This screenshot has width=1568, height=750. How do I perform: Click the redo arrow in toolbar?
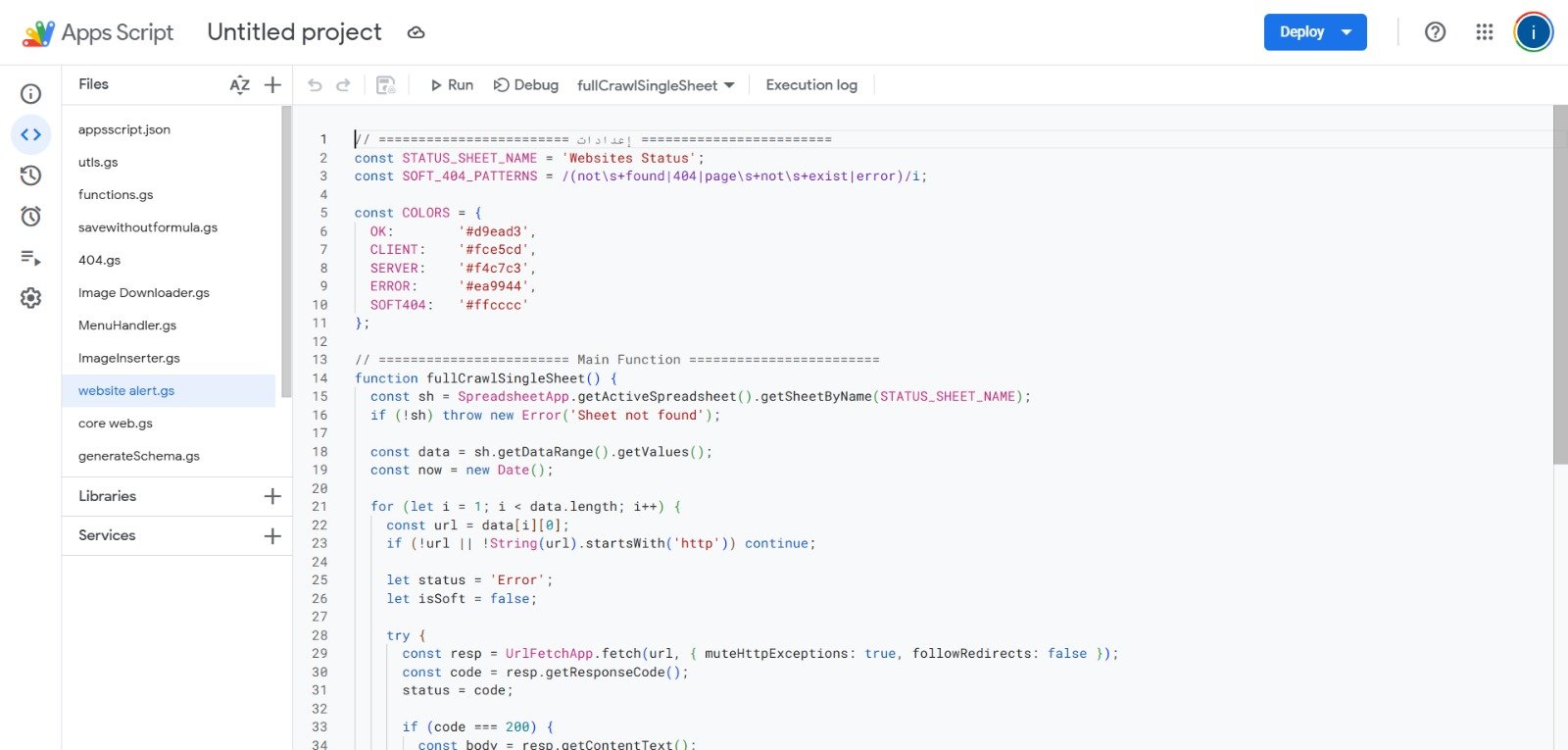pyautogui.click(x=343, y=85)
